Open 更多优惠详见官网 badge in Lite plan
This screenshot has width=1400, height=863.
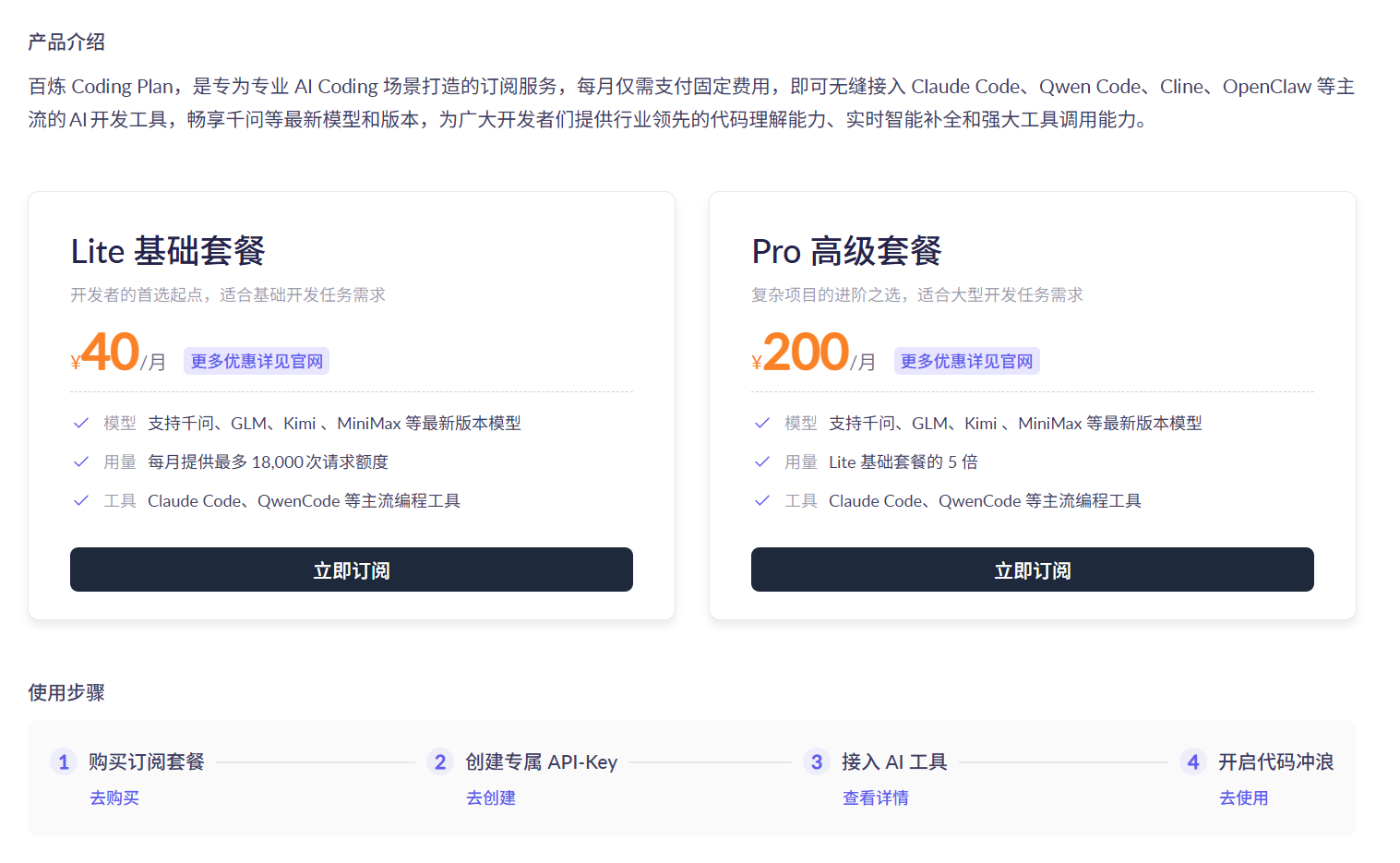pos(257,361)
